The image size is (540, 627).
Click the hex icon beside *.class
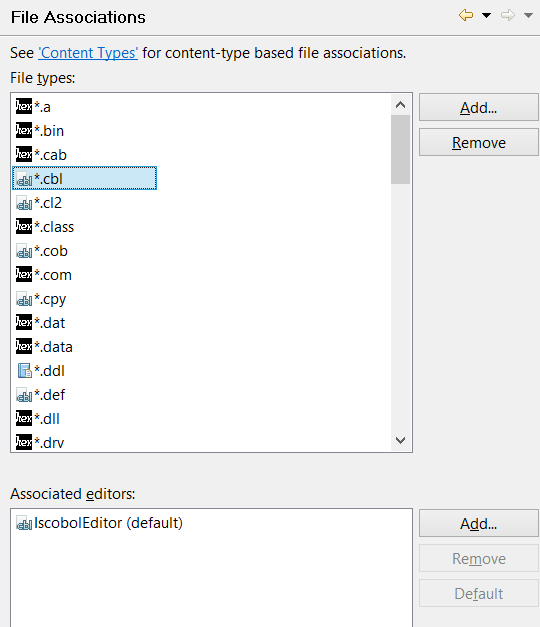[x=24, y=226]
